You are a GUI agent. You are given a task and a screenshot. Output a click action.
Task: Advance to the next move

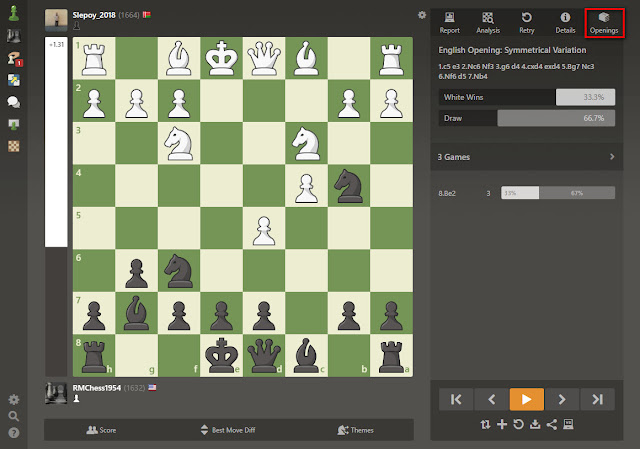pyautogui.click(x=562, y=399)
